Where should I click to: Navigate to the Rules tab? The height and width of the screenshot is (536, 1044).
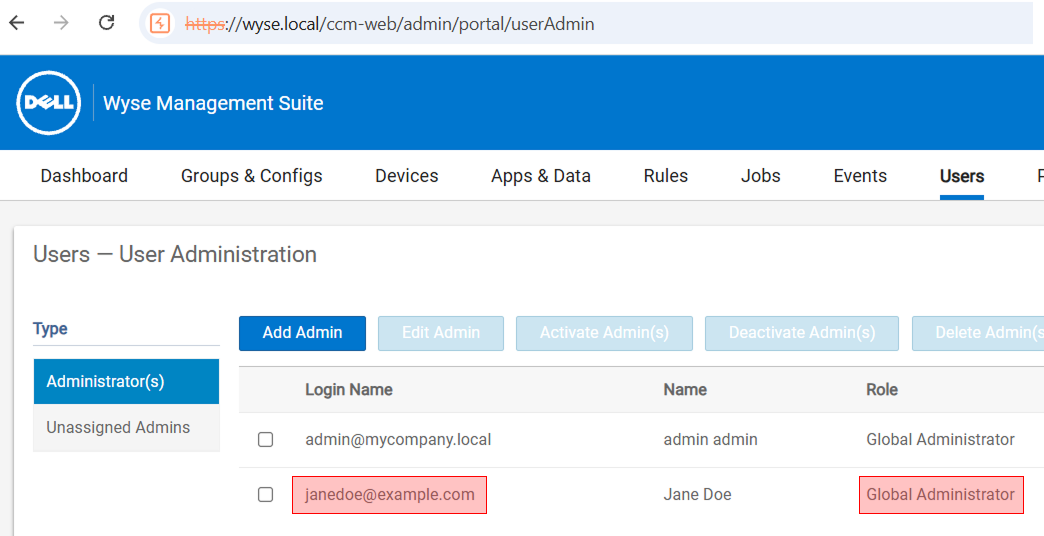pyautogui.click(x=665, y=176)
